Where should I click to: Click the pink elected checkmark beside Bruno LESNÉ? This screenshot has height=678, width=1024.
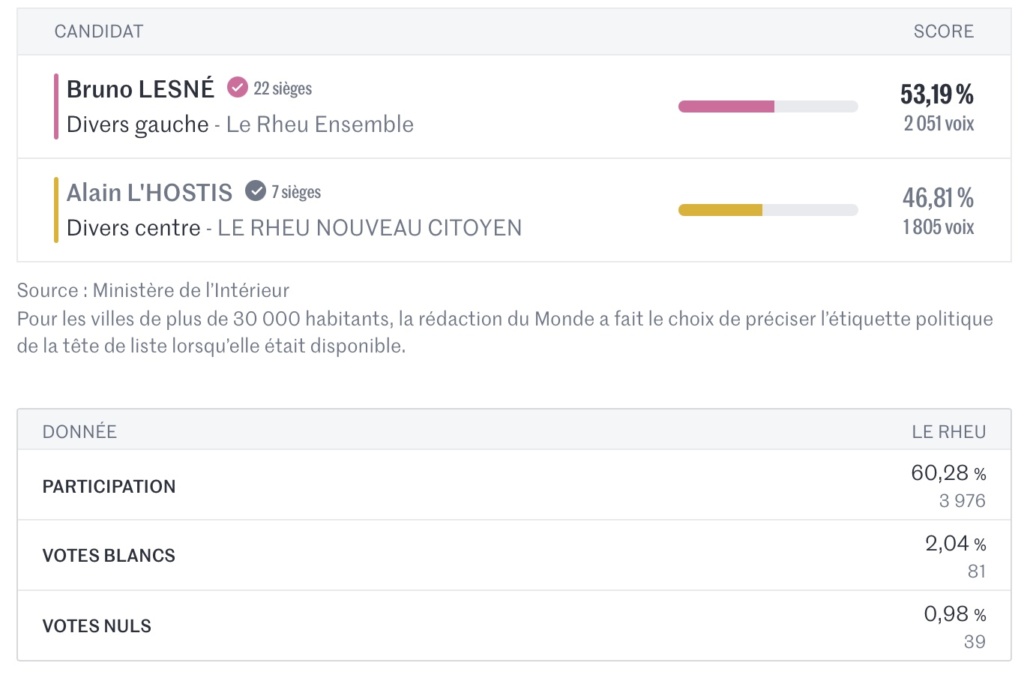(x=237, y=88)
